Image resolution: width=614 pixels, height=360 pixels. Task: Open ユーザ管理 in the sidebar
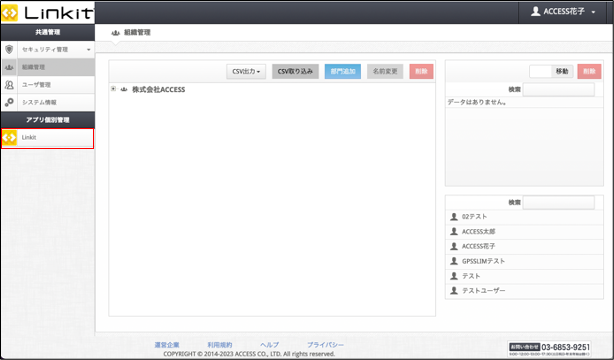click(x=48, y=85)
